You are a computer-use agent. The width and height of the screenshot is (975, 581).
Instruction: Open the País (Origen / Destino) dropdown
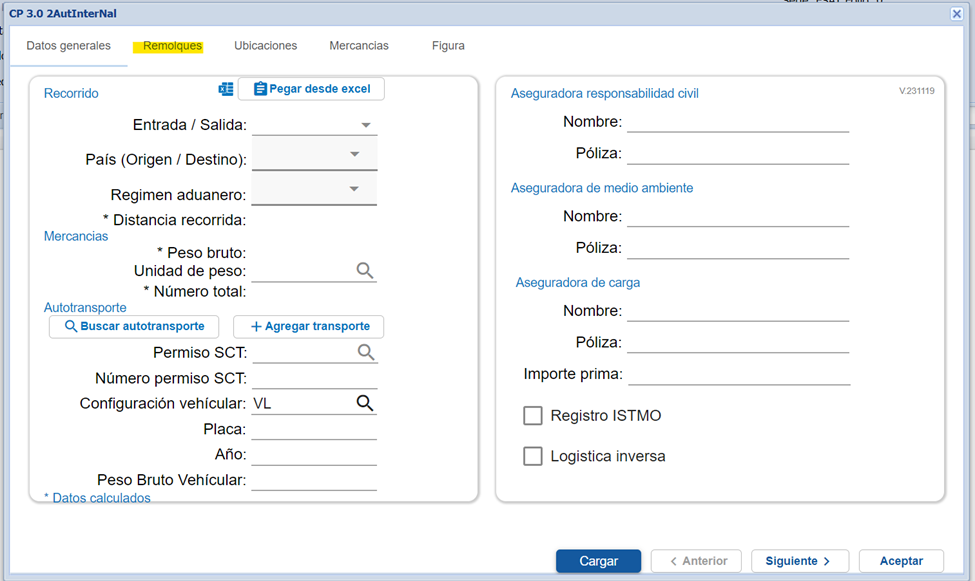pyautogui.click(x=354, y=155)
